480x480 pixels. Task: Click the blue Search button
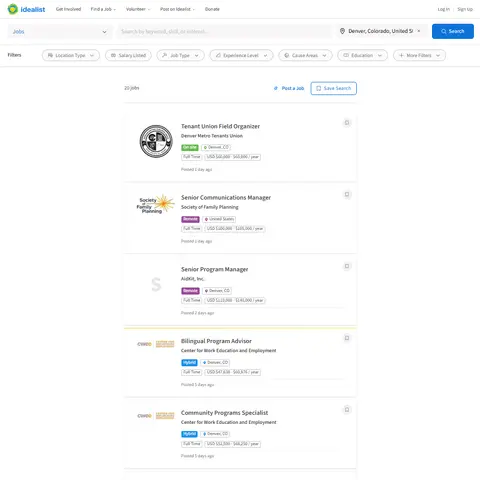(453, 31)
